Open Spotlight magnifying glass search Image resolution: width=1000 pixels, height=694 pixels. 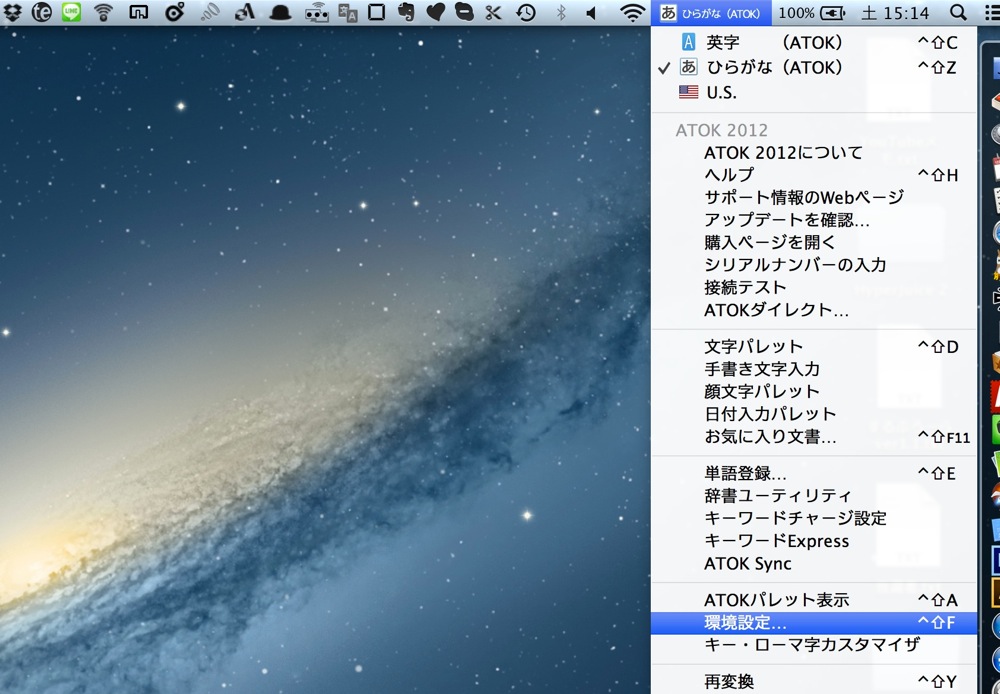(958, 12)
